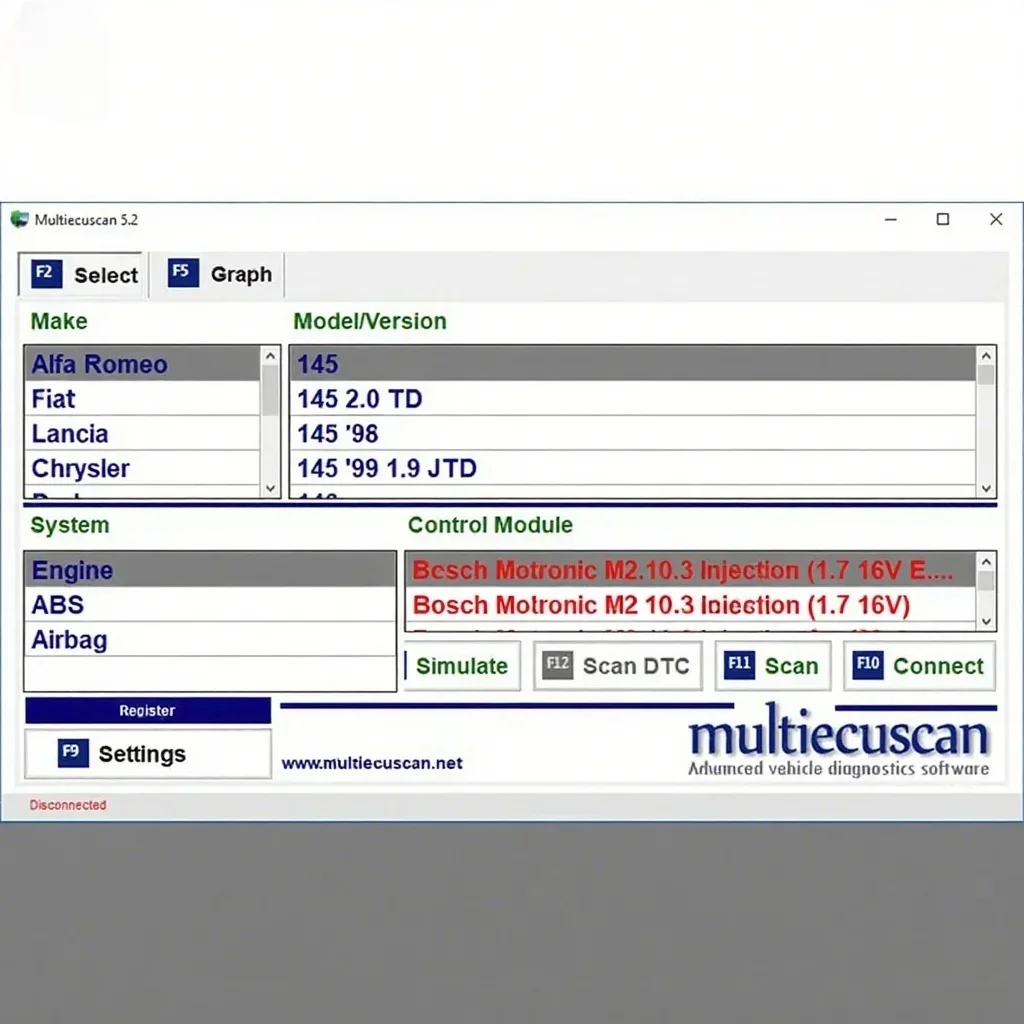The height and width of the screenshot is (1024, 1024).
Task: Click the Register button
Action: tap(148, 710)
